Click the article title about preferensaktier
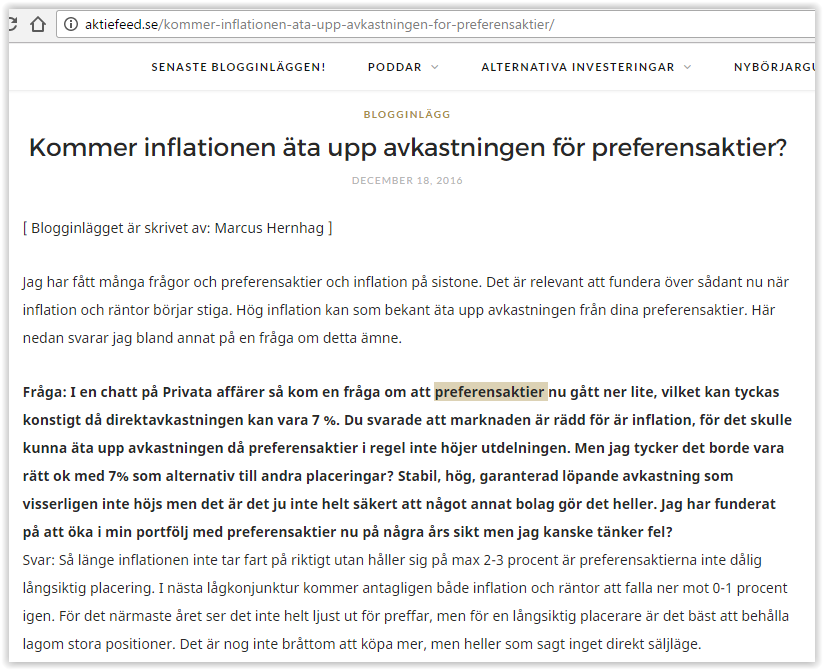823x670 pixels. pos(408,148)
